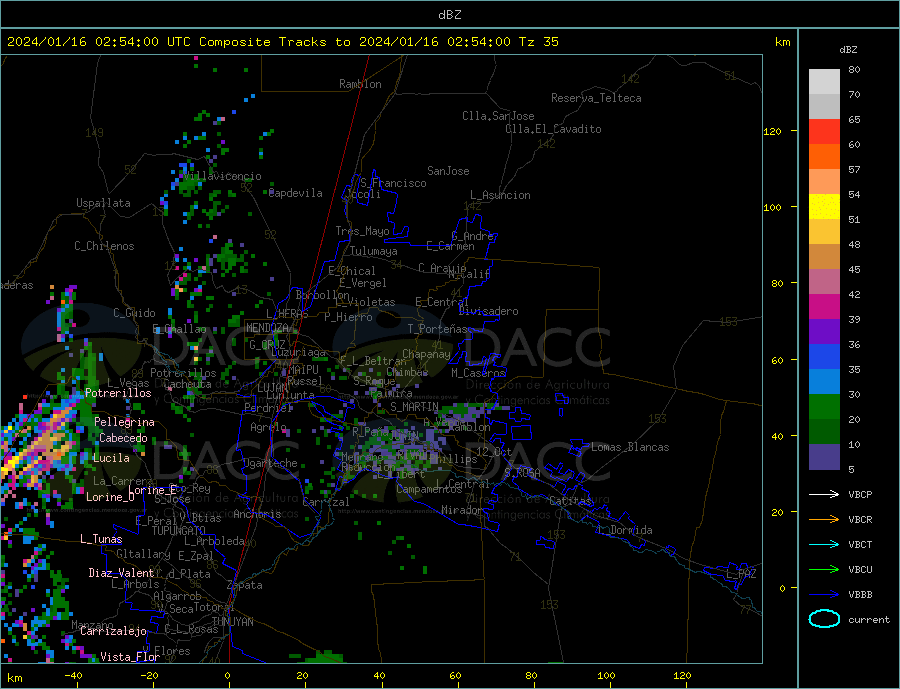Click the Reserva_Telteca label
Screen dimensions: 900x689
coord(596,98)
